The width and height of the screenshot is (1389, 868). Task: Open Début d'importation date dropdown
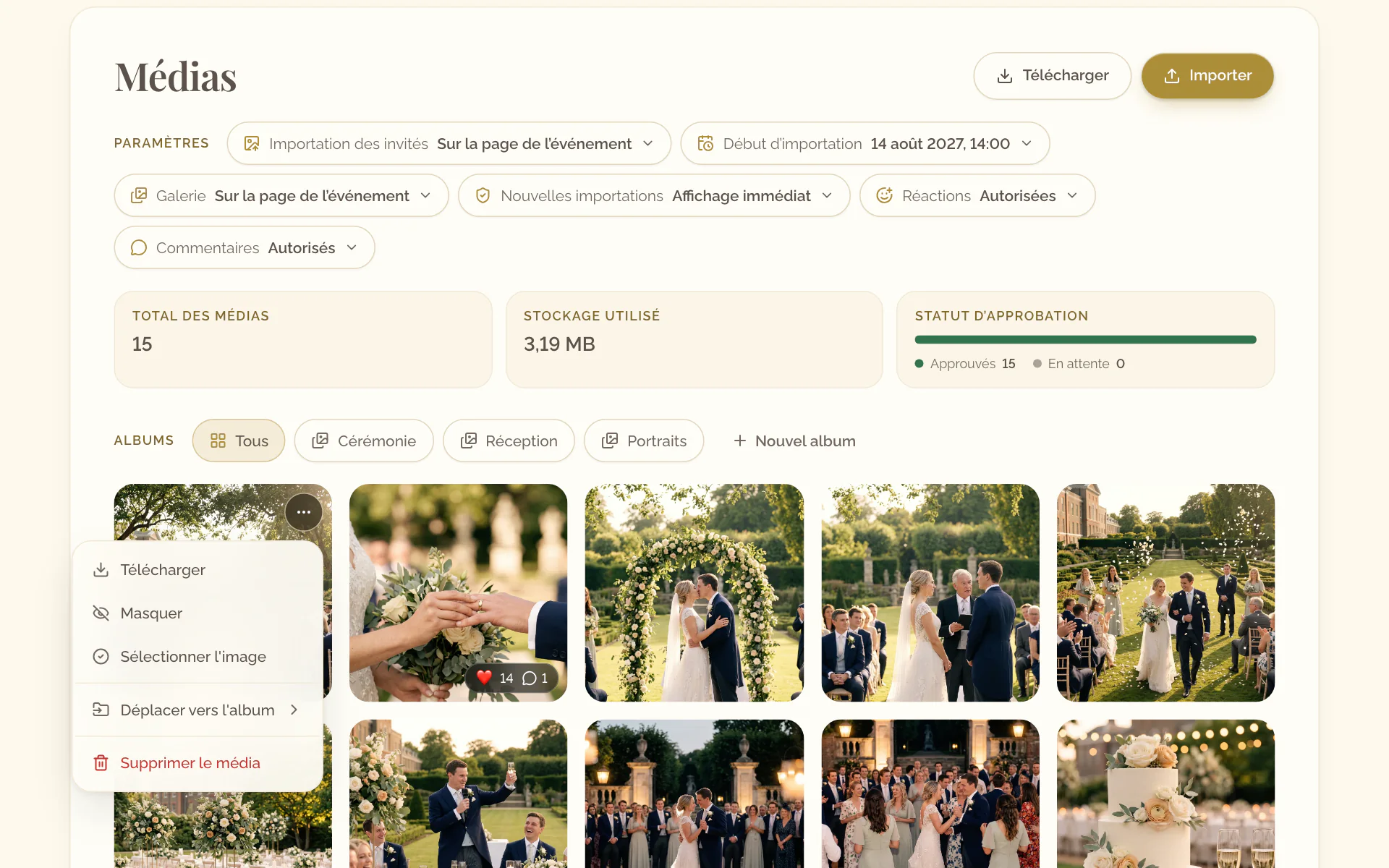[x=865, y=143]
